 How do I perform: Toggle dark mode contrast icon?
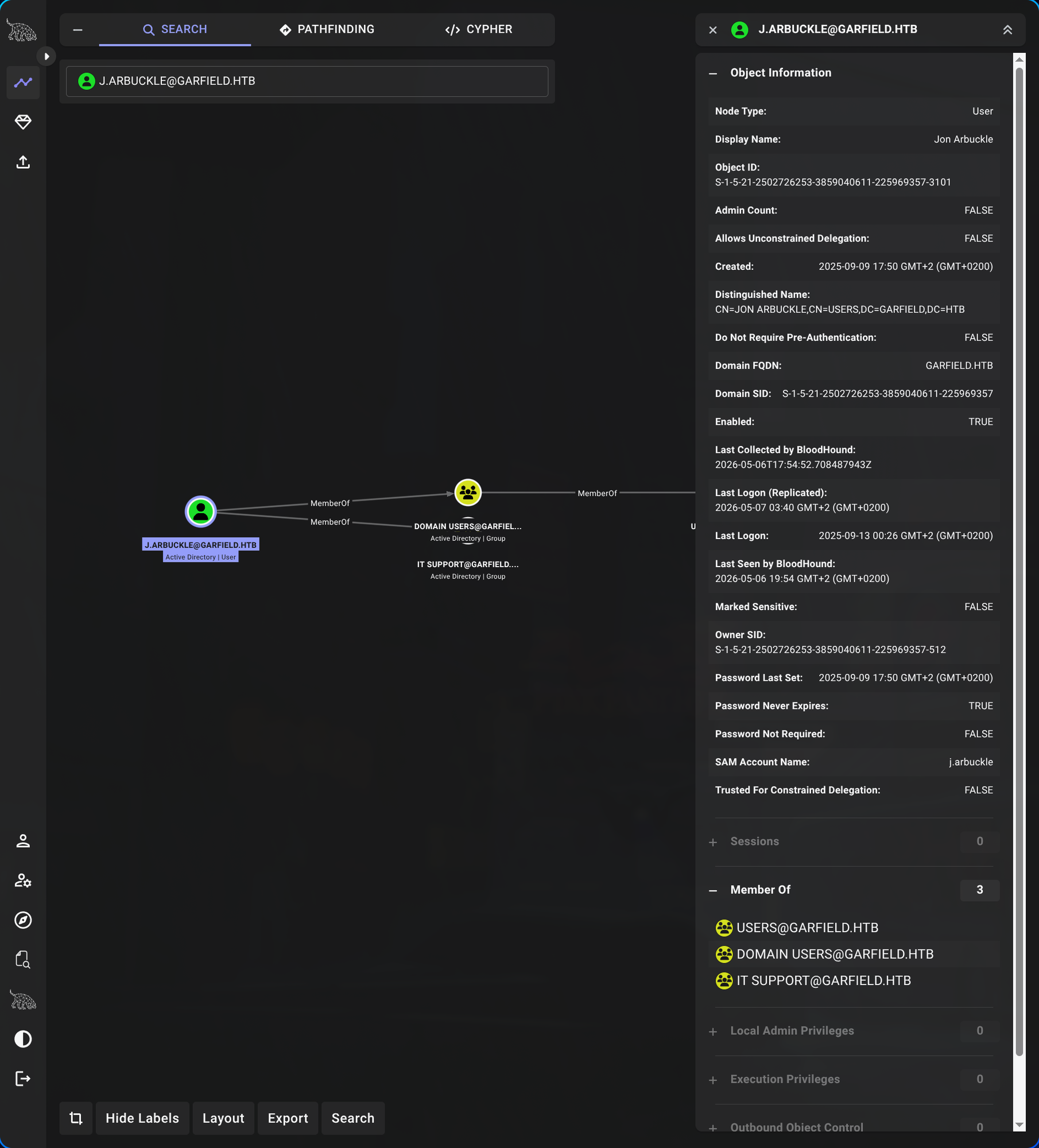[x=23, y=1039]
